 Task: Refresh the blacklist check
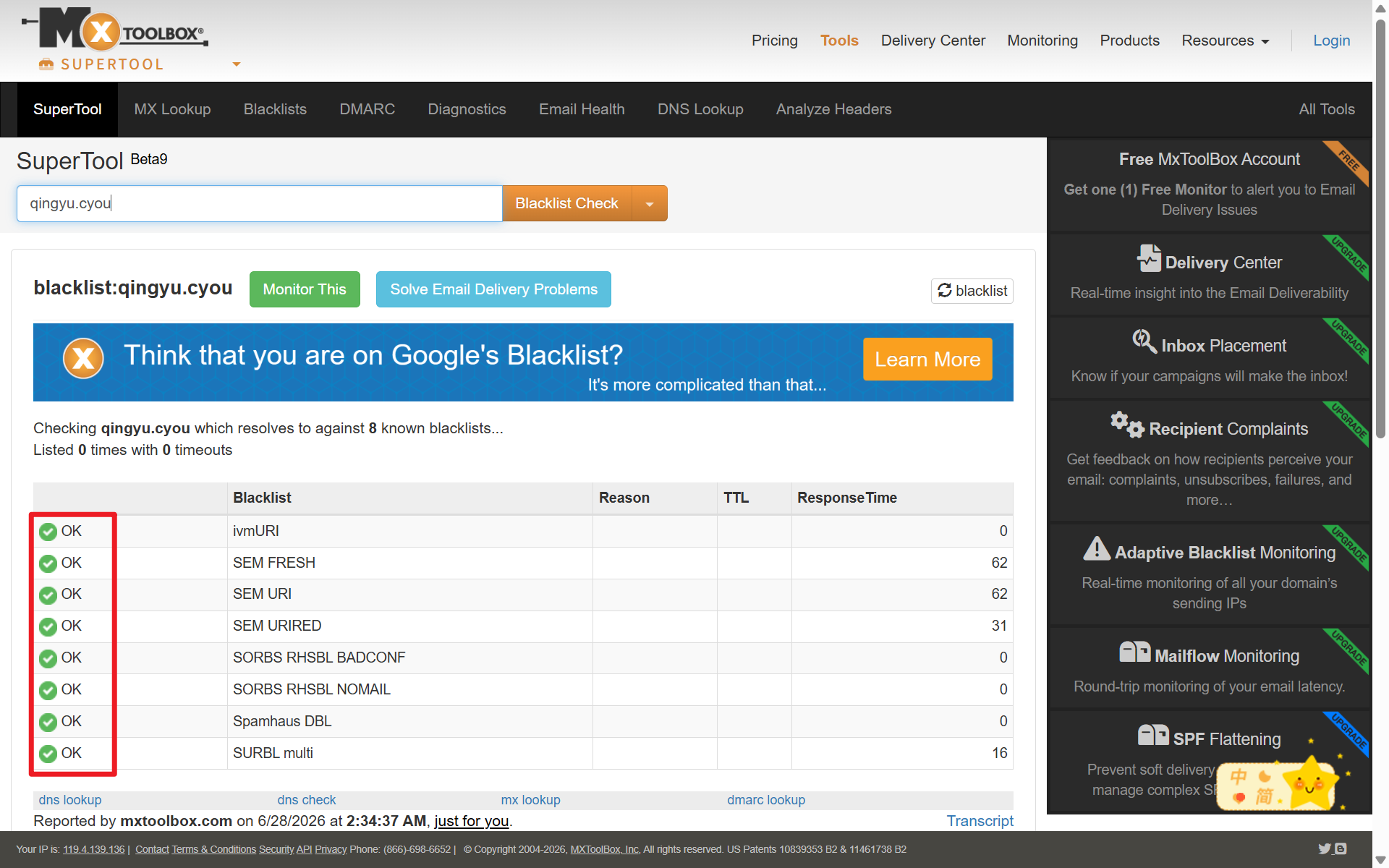click(972, 291)
